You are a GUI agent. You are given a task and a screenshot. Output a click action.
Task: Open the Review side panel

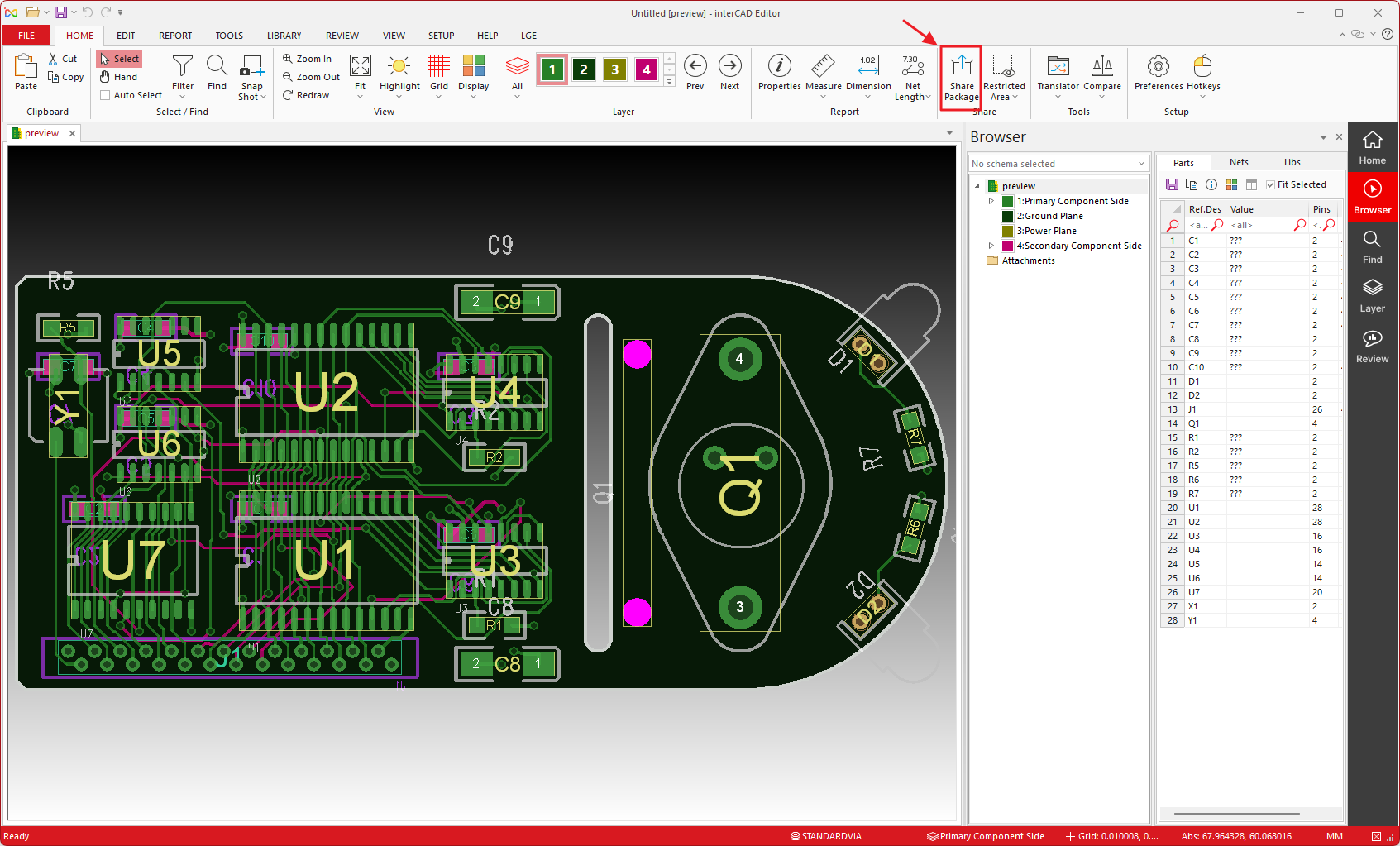click(1372, 347)
